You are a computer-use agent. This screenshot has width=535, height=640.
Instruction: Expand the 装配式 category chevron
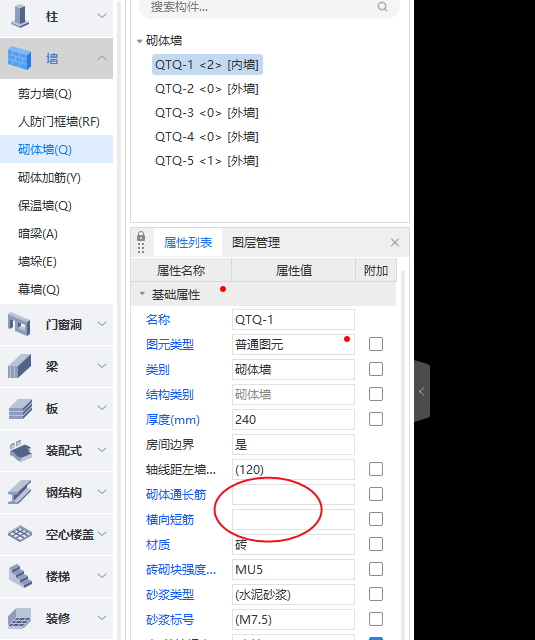pyautogui.click(x=102, y=450)
